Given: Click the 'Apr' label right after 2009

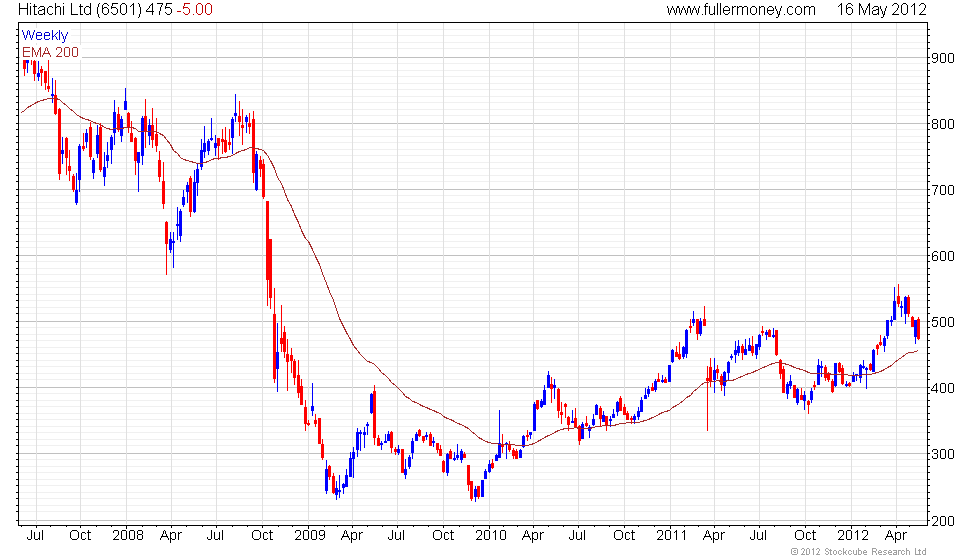Looking at the screenshot, I should [352, 536].
